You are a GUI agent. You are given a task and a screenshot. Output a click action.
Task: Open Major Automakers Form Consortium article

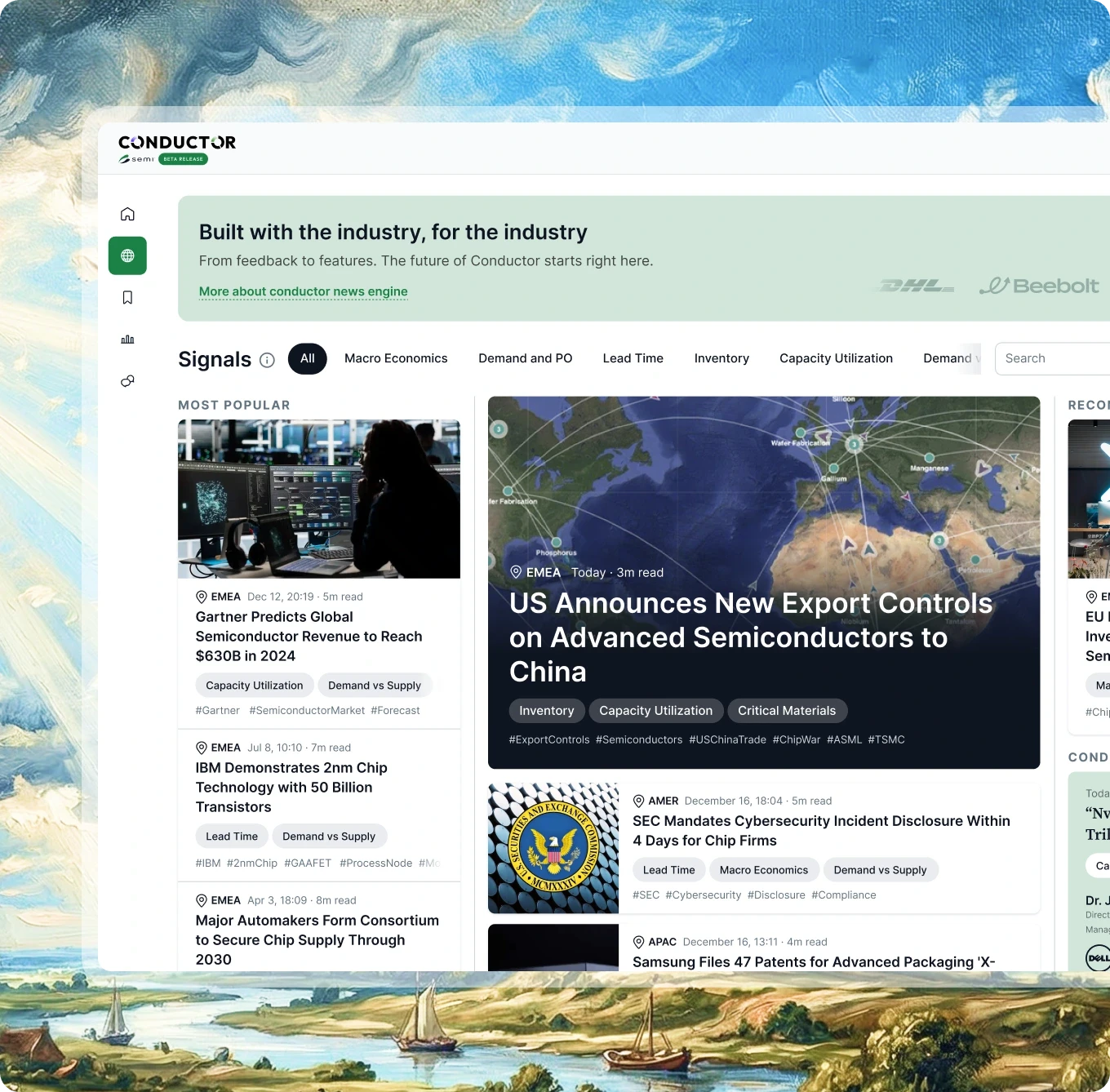317,940
